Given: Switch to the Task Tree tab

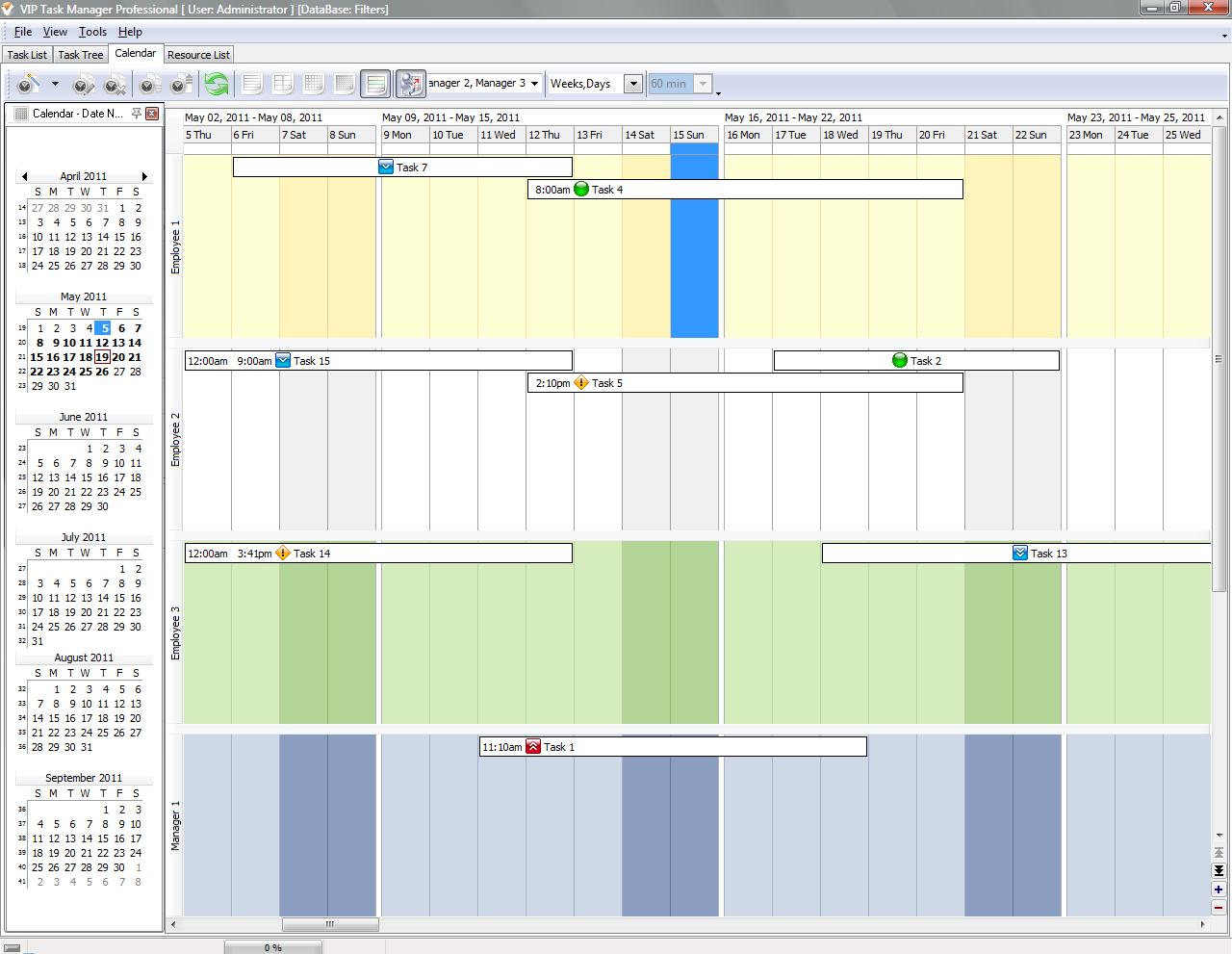Looking at the screenshot, I should tap(81, 55).
